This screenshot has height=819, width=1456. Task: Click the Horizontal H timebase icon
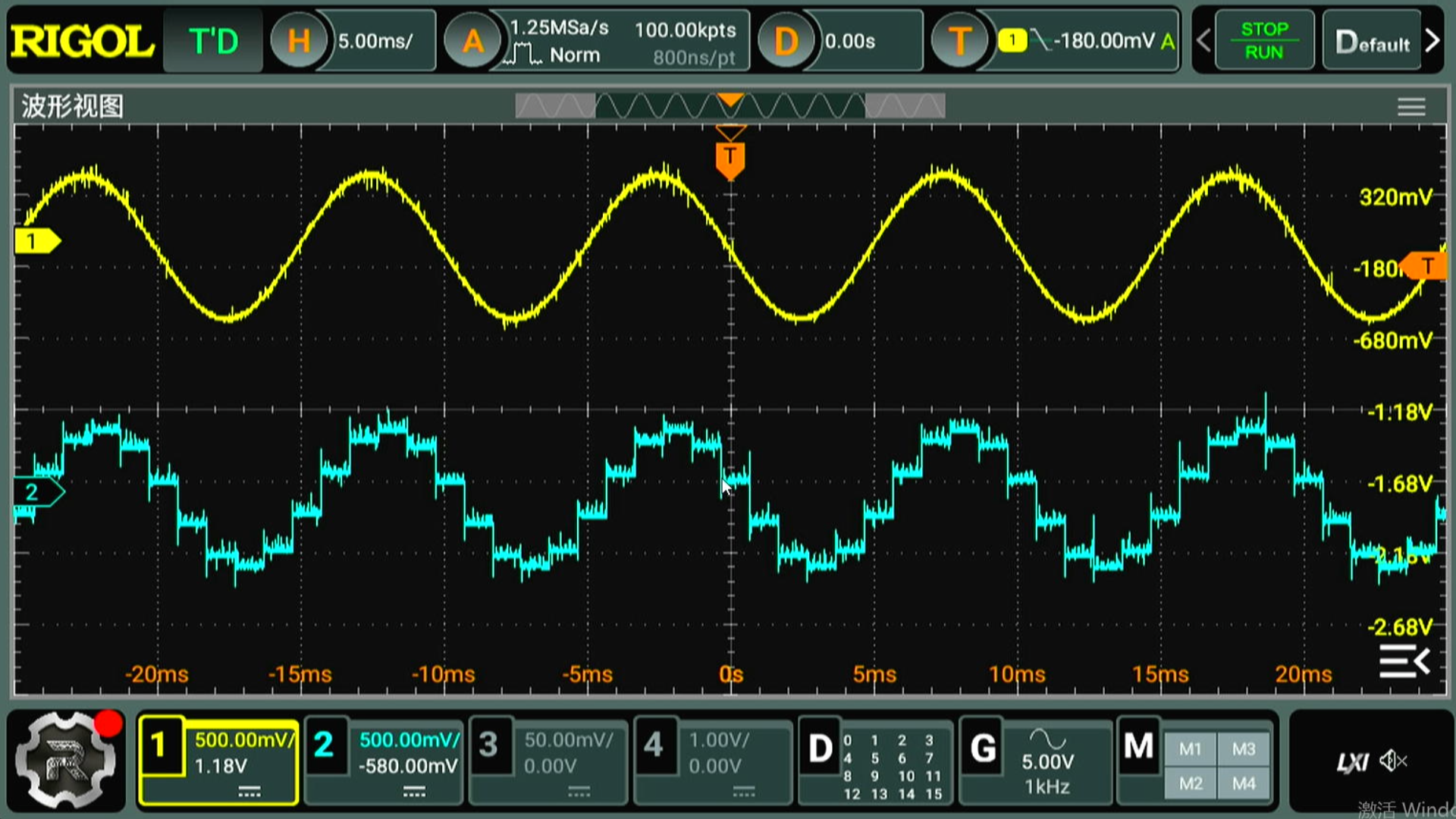298,41
